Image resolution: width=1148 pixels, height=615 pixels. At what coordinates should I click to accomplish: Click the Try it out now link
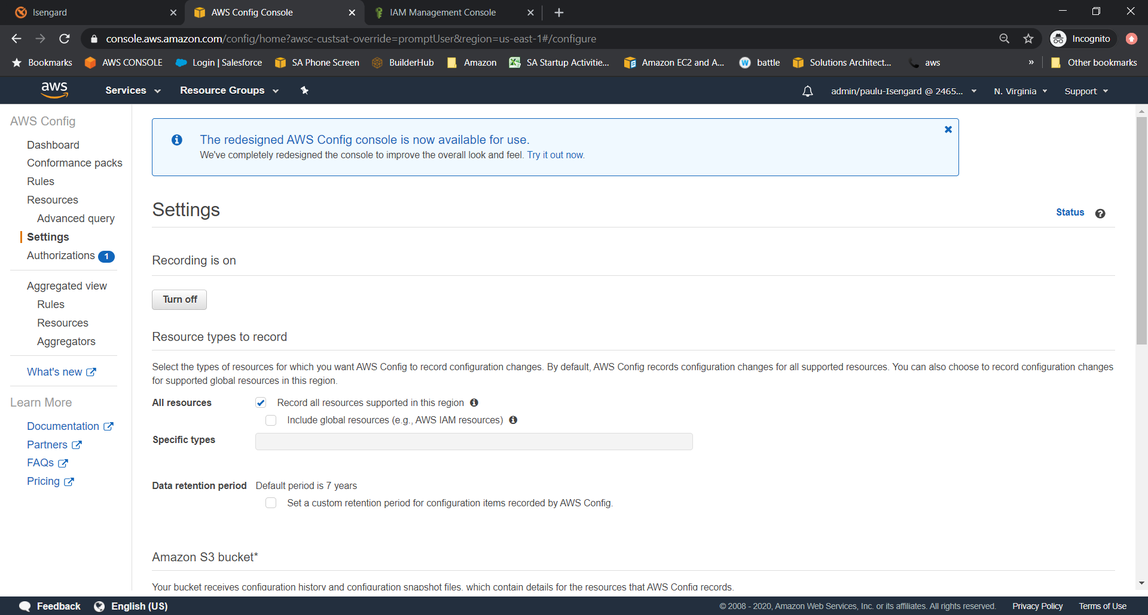[556, 155]
